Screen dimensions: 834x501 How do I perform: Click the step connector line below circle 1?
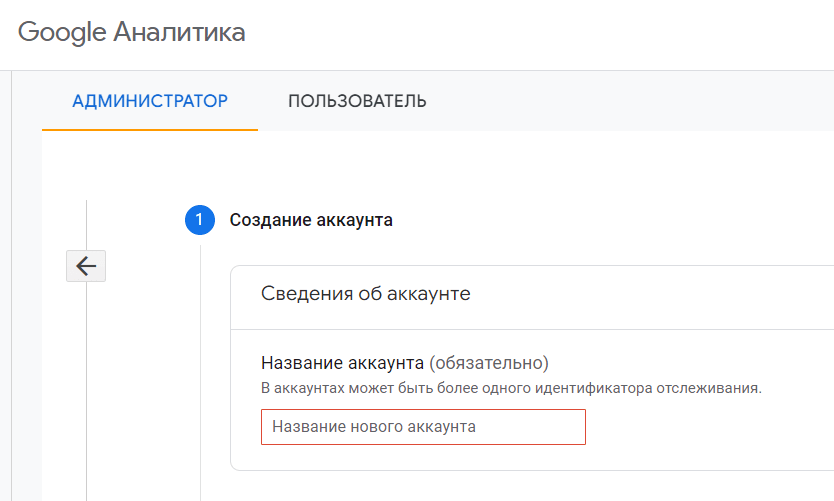click(x=201, y=372)
